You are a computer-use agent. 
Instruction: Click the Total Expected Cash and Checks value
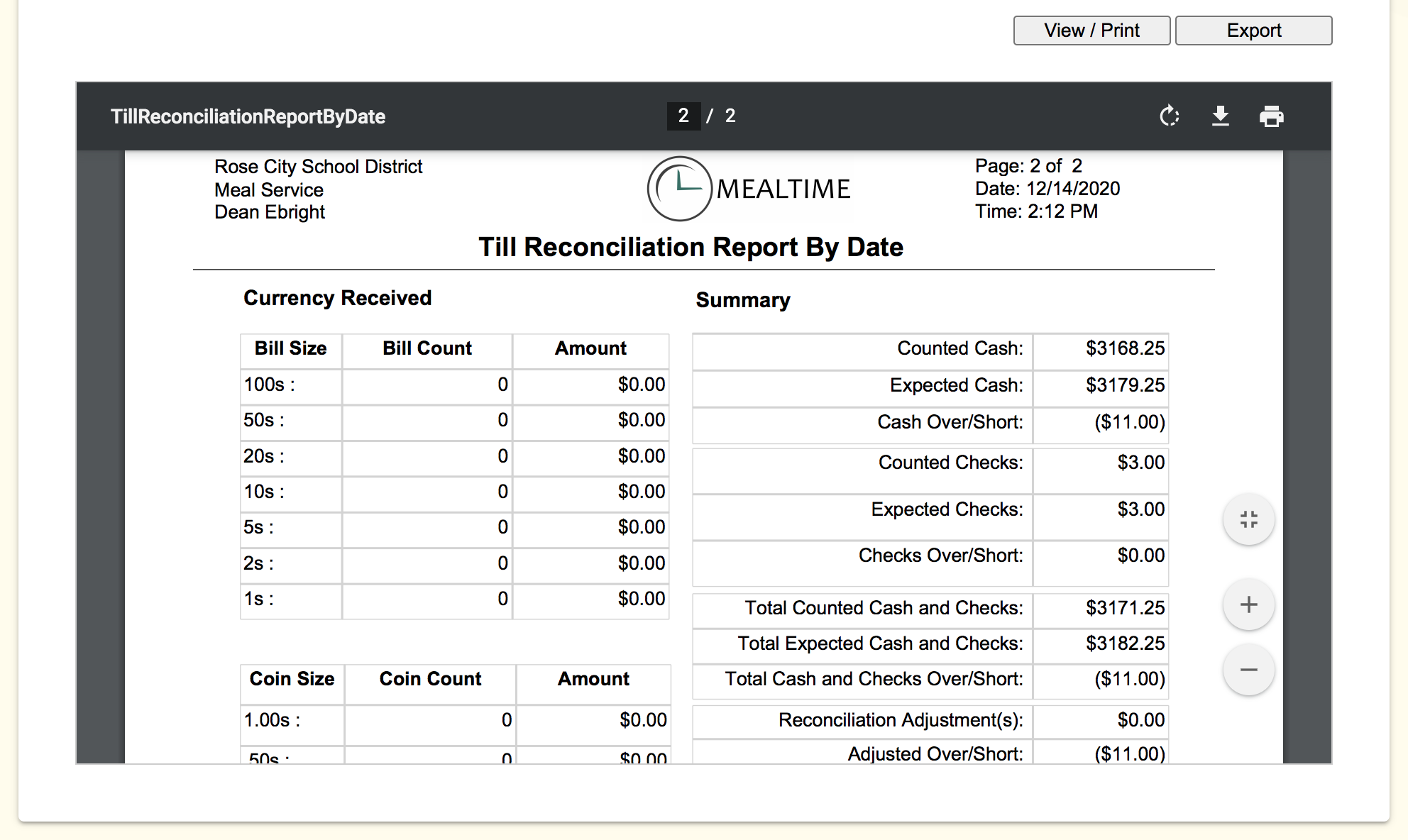point(1124,643)
